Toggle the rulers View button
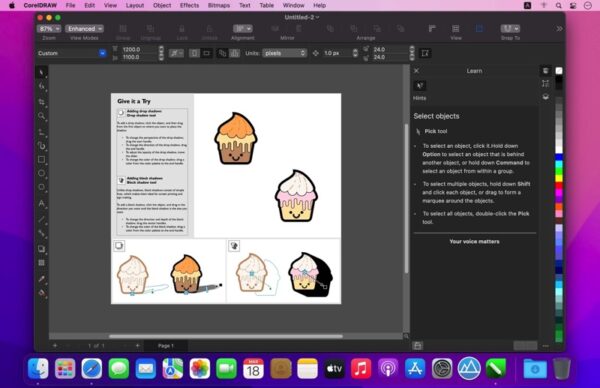Image resolution: width=600 pixels, height=388 pixels. click(x=432, y=29)
